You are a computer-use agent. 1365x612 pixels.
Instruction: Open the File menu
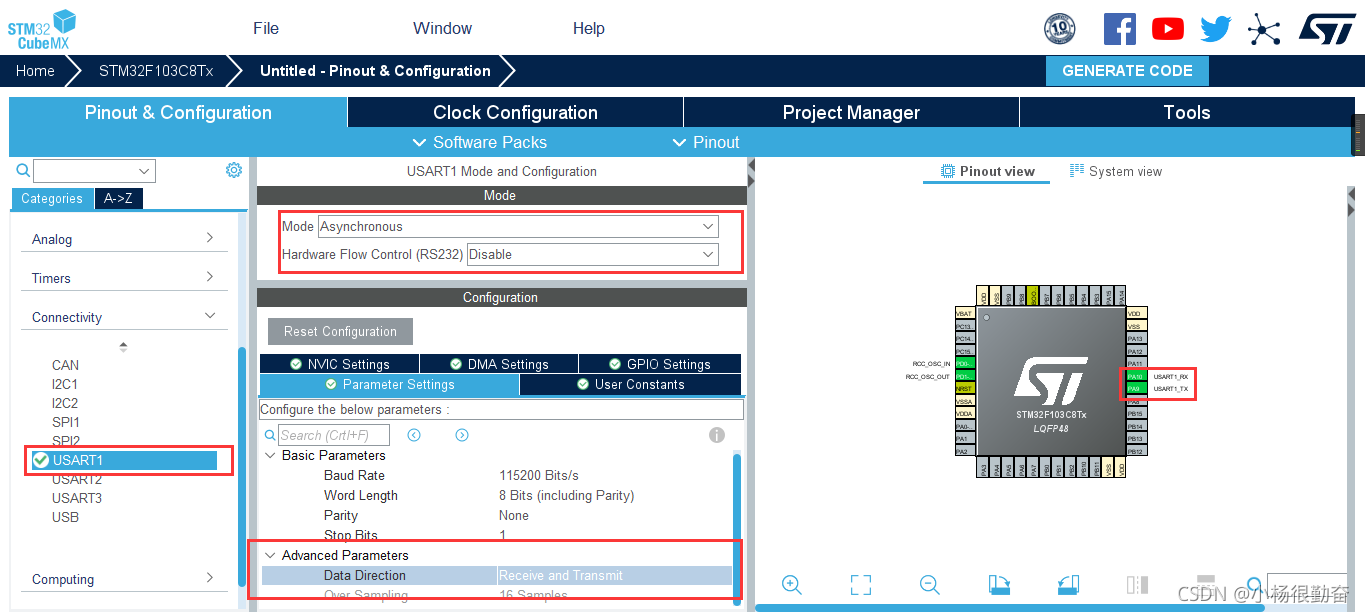266,28
